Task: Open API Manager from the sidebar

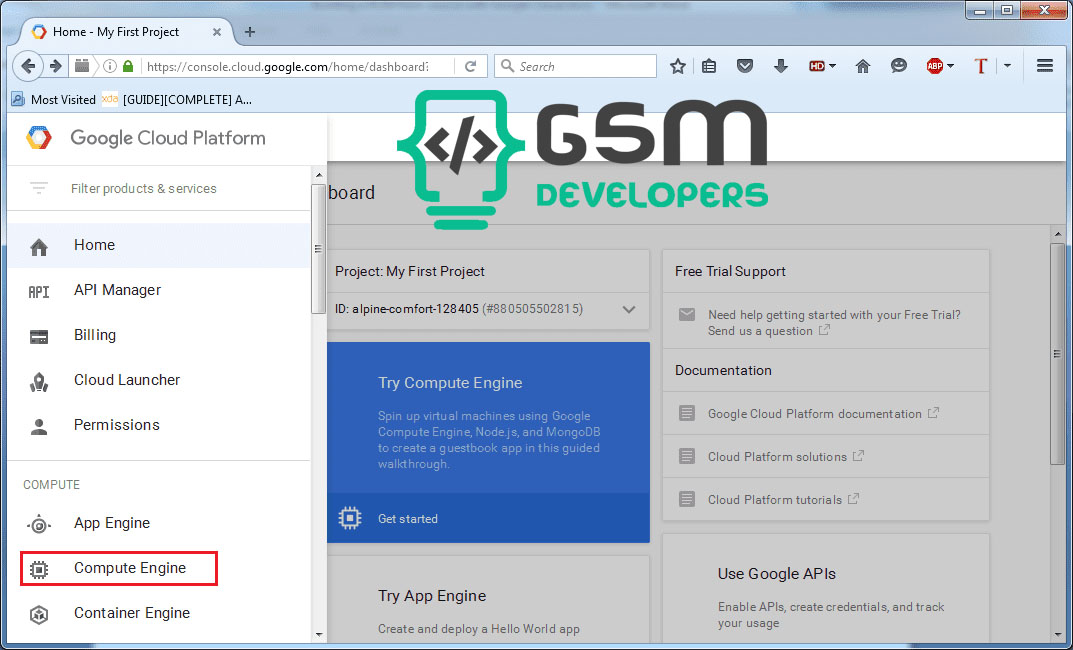Action: (159, 290)
